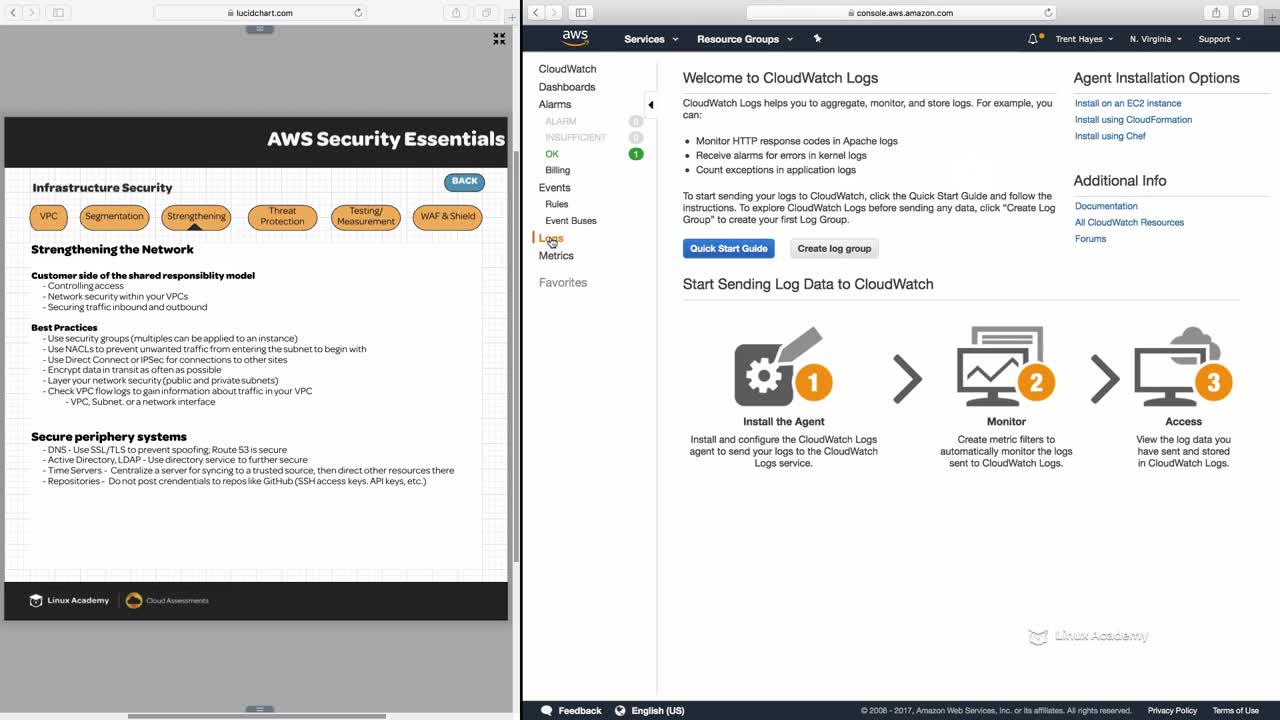1280x720 pixels.
Task: Open Rules under Events
Action: click(557, 204)
